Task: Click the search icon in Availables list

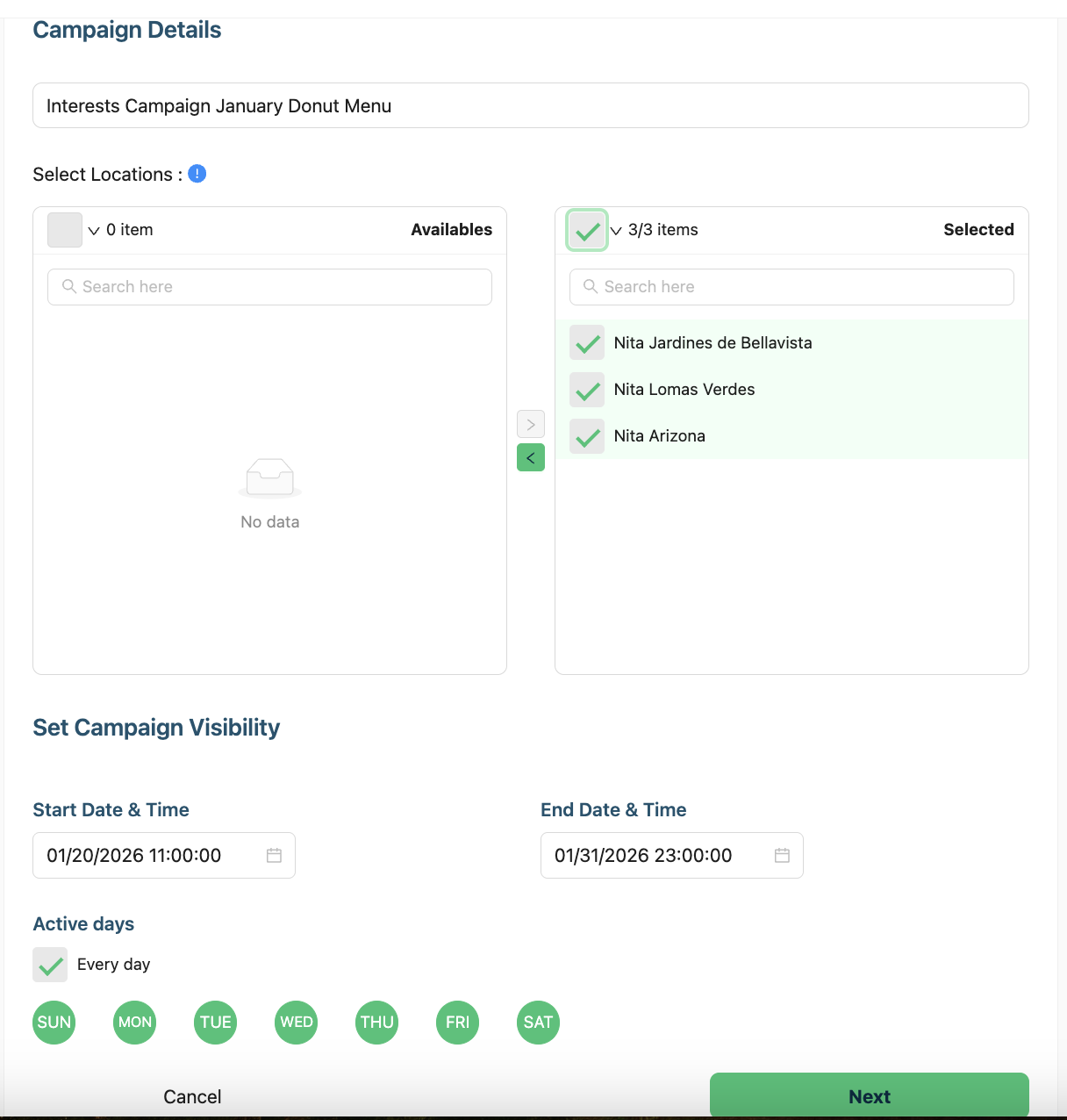Action: click(x=69, y=286)
